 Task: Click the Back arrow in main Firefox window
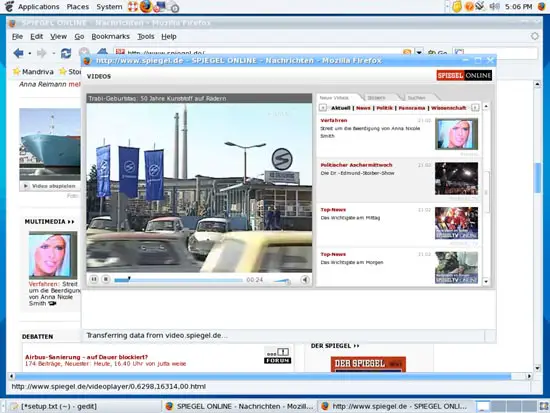(x=18, y=53)
